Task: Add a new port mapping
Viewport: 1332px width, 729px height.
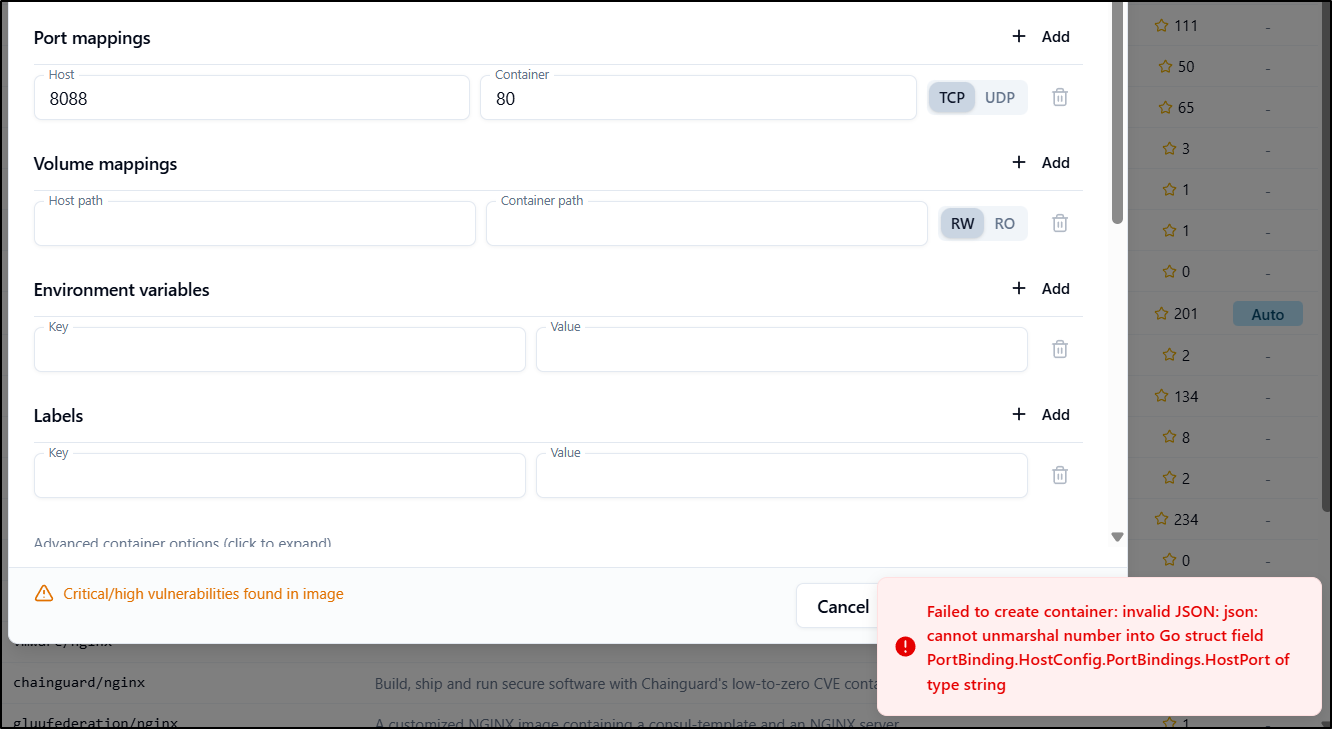Action: pos(1041,37)
